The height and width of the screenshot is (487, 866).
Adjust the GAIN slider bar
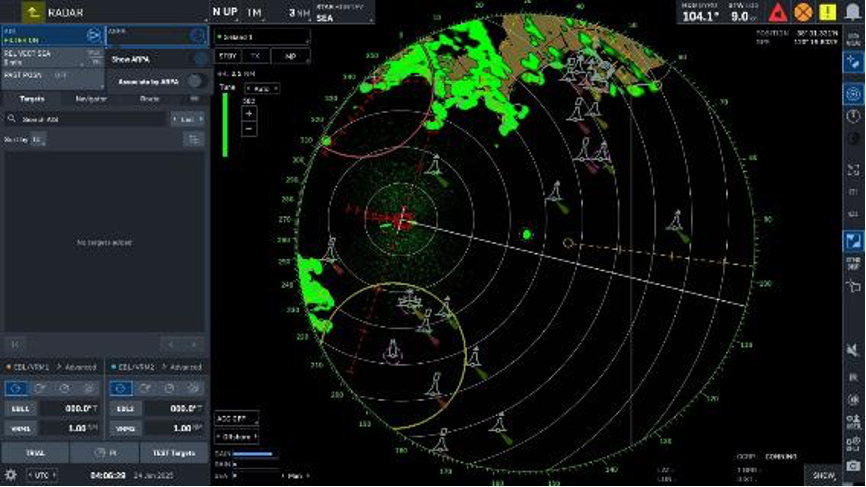pos(255,454)
